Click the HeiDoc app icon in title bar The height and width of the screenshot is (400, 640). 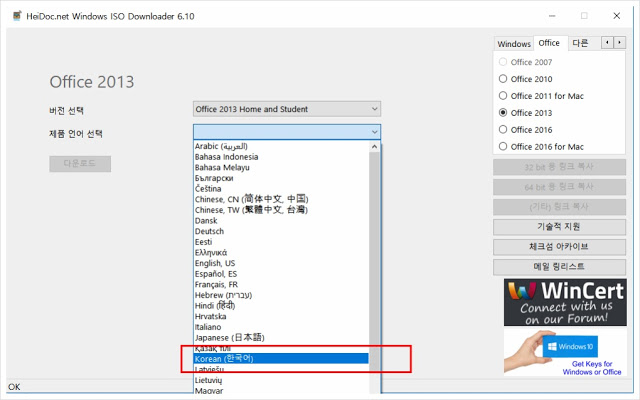[x=17, y=16]
